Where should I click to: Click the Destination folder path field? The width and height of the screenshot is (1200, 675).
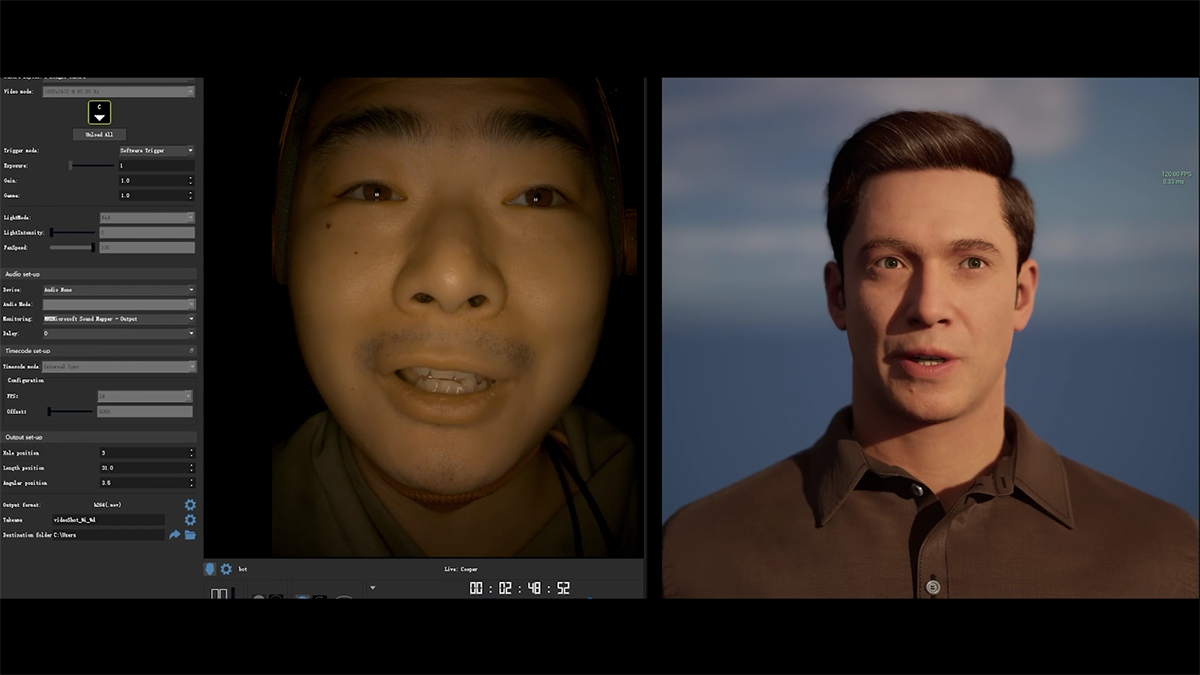pyautogui.click(x=108, y=535)
